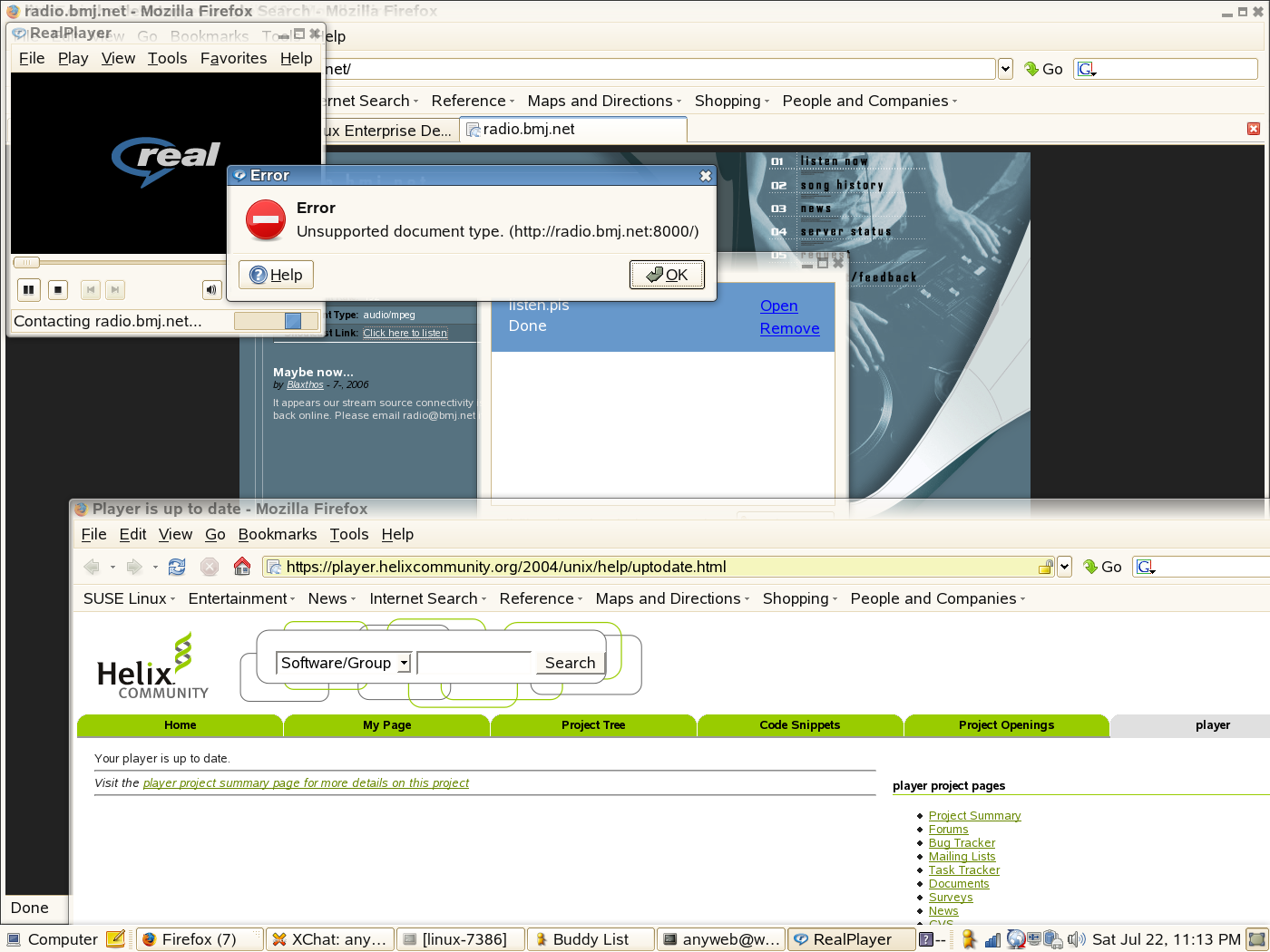
Task: Open Bookmarks menu in Helix Firefox window
Action: [278, 534]
